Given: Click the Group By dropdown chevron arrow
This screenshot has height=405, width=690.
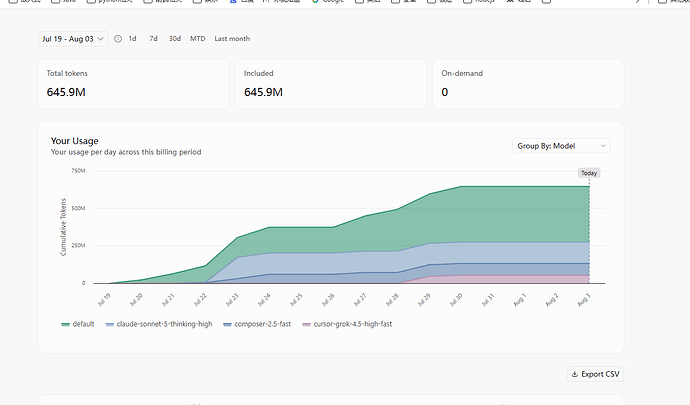Looking at the screenshot, I should pyautogui.click(x=603, y=146).
